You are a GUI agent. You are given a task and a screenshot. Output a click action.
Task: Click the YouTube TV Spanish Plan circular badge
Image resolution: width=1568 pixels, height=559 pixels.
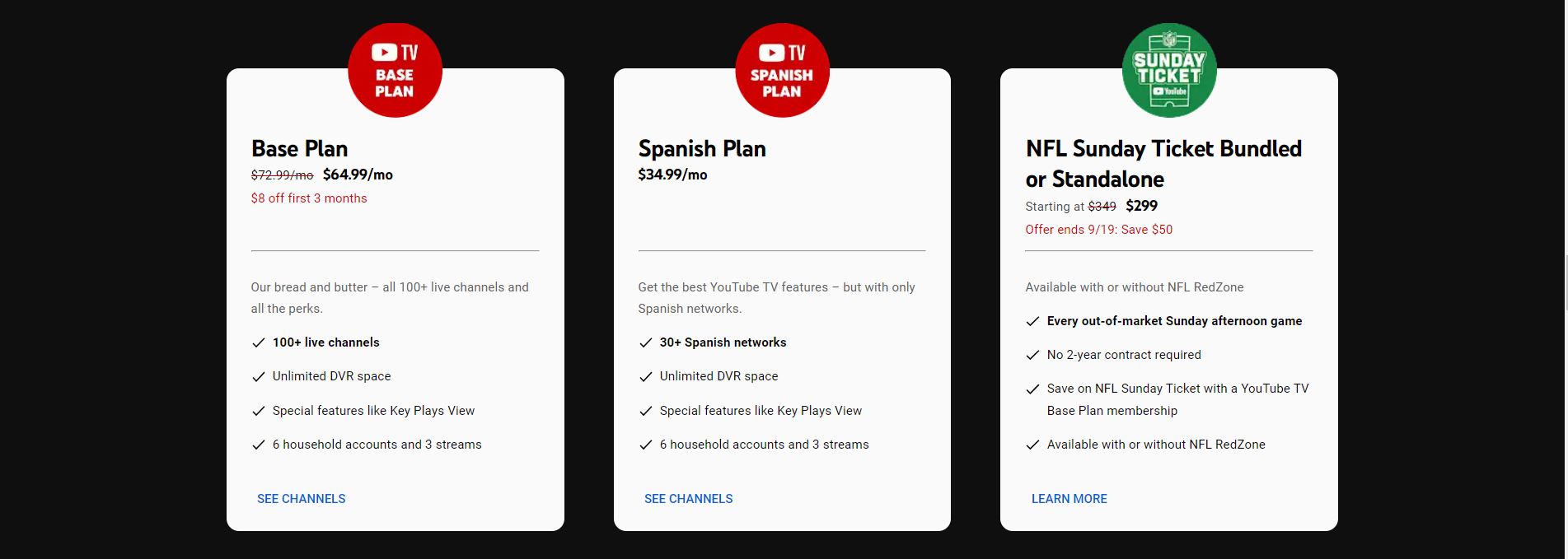click(x=781, y=70)
